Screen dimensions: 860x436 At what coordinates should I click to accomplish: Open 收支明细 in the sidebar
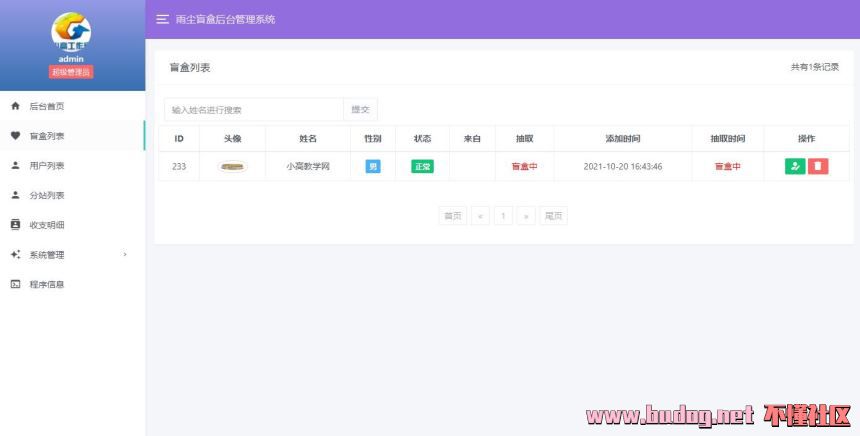72,224
